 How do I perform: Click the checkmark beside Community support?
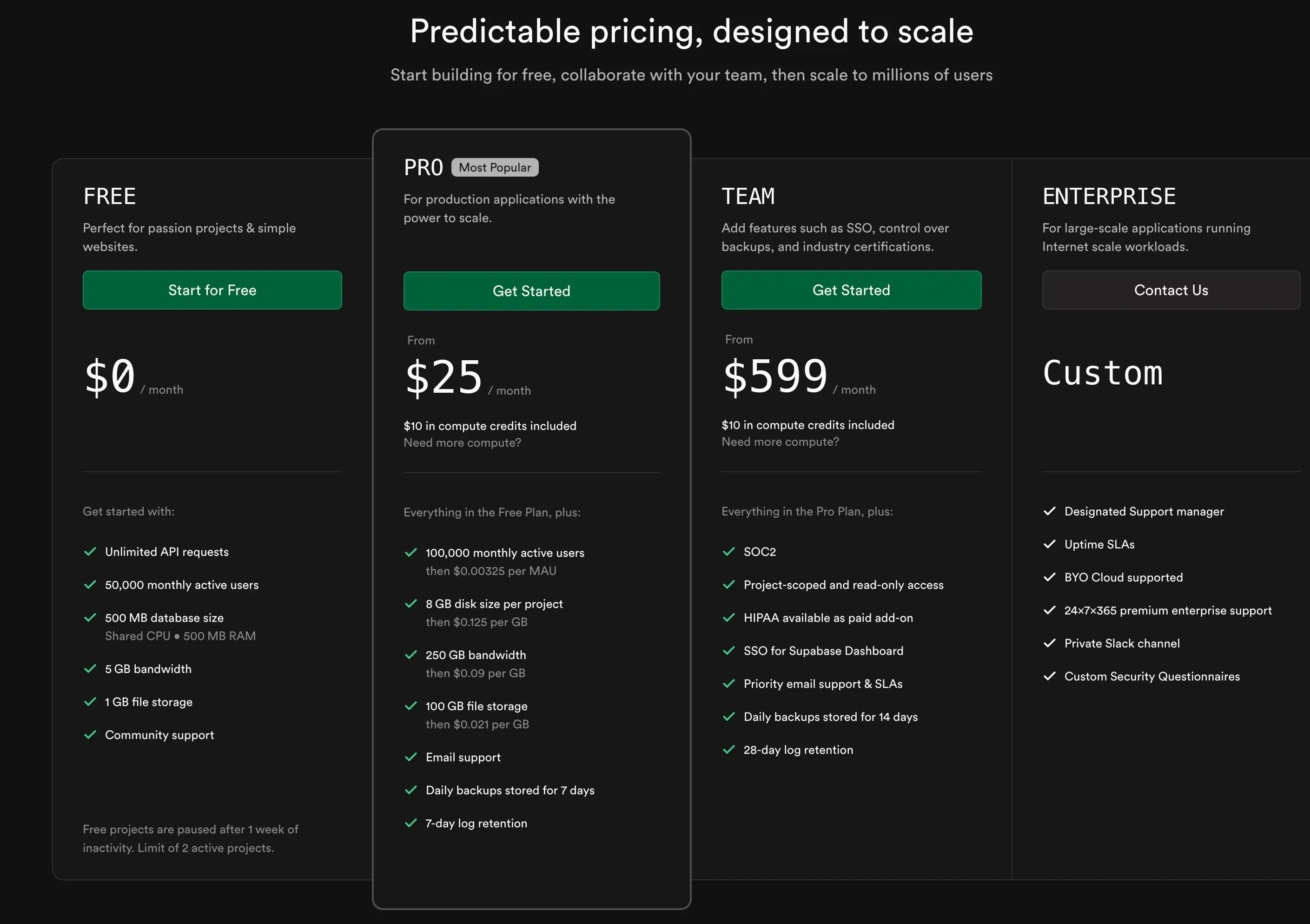[x=90, y=735]
